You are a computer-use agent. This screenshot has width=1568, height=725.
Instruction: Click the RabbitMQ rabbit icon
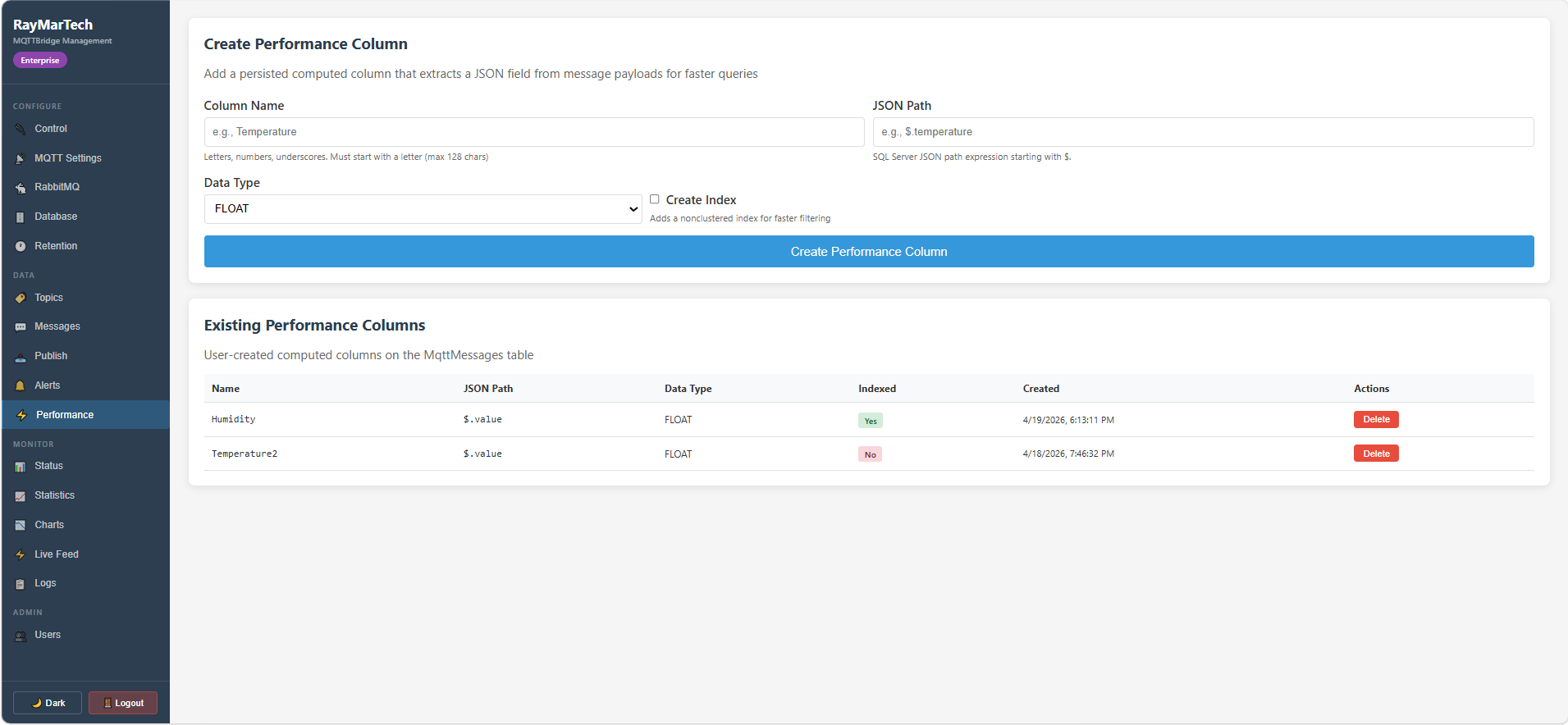click(x=21, y=188)
